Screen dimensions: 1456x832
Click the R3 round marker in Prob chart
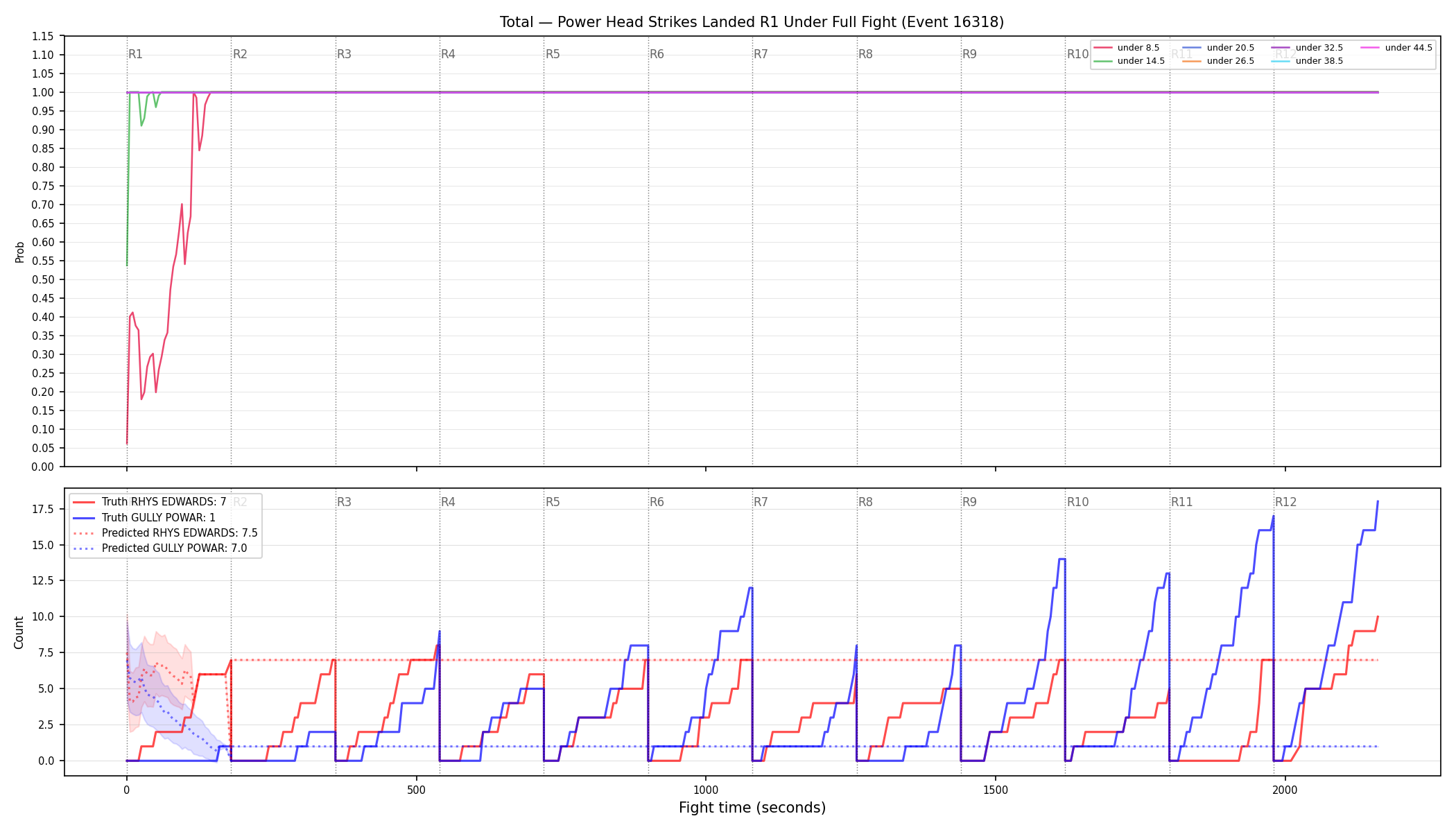click(x=344, y=54)
